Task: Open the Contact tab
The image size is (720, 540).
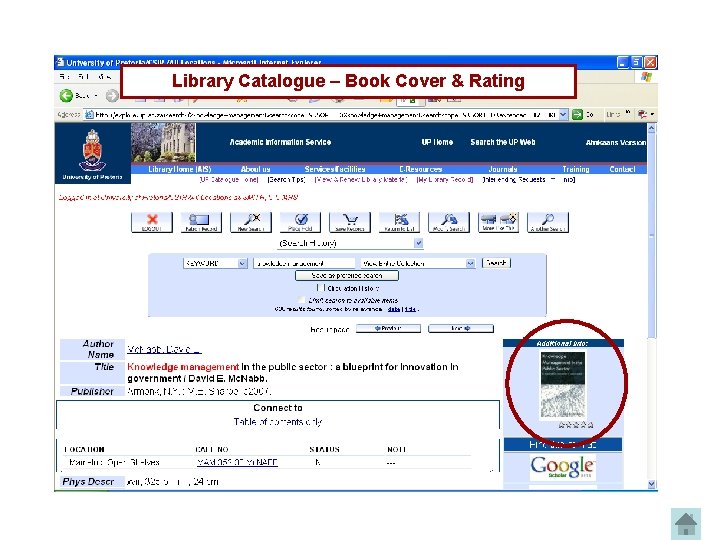Action: pos(622,169)
